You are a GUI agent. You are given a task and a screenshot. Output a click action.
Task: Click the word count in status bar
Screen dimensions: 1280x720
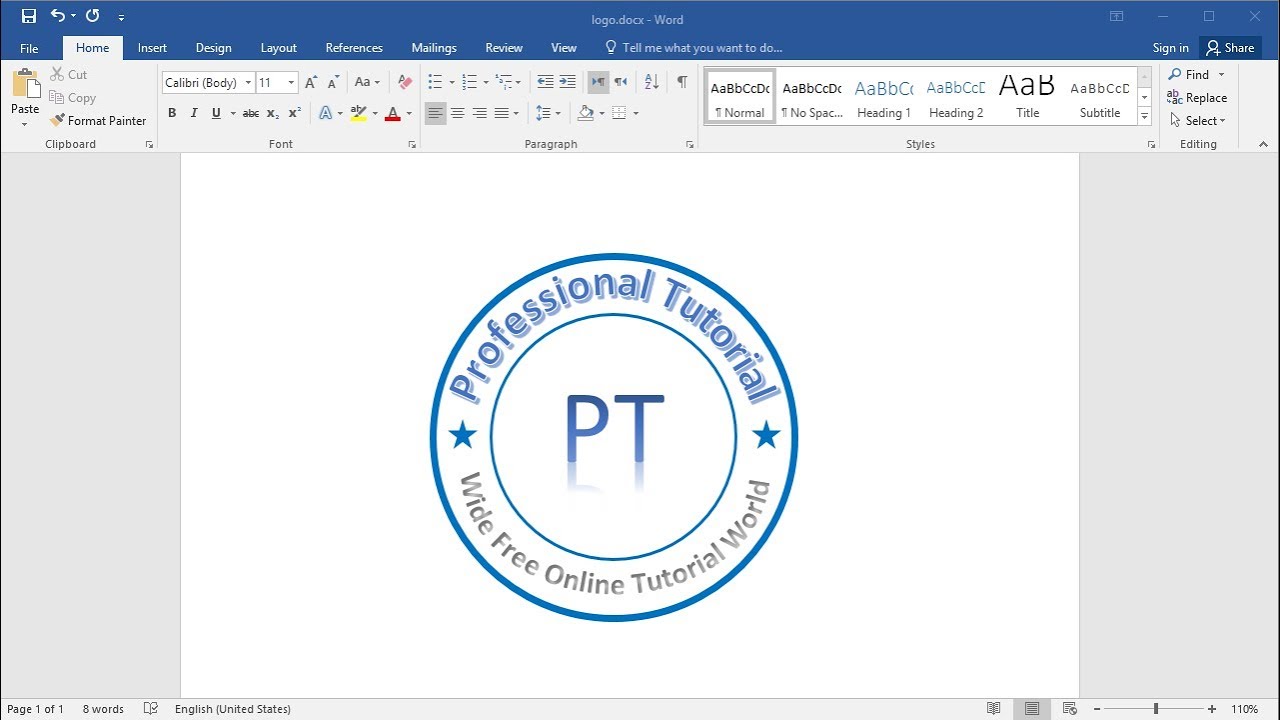click(104, 708)
